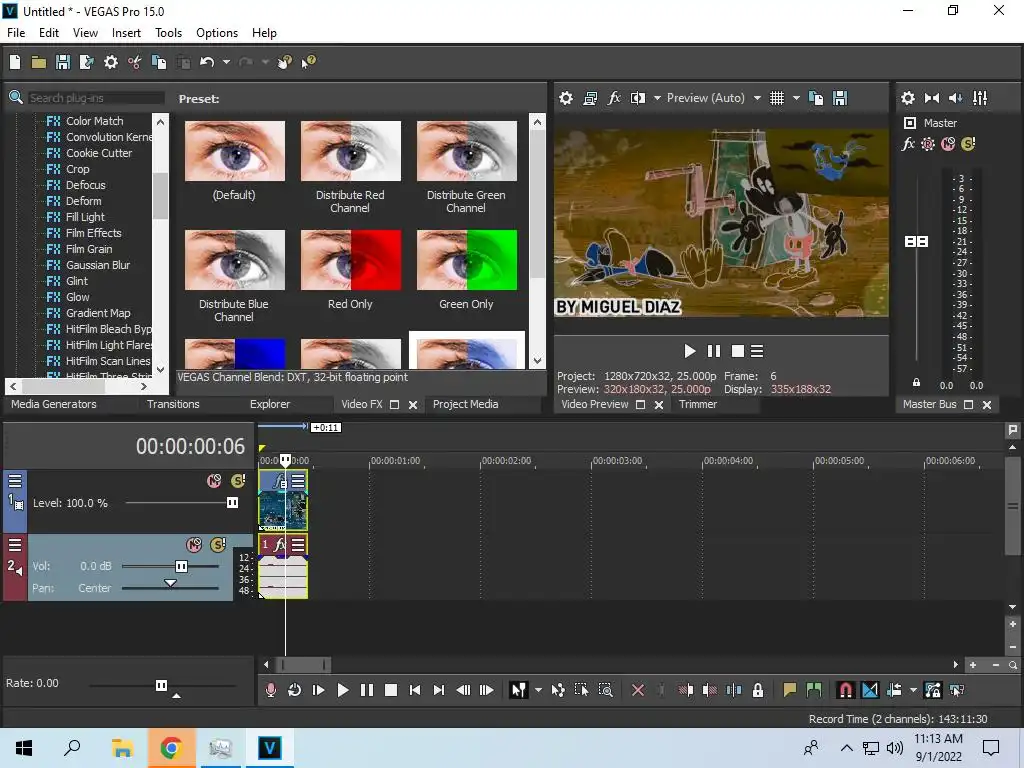Switch to the Transitions tab
The width and height of the screenshot is (1024, 768).
pyautogui.click(x=173, y=404)
